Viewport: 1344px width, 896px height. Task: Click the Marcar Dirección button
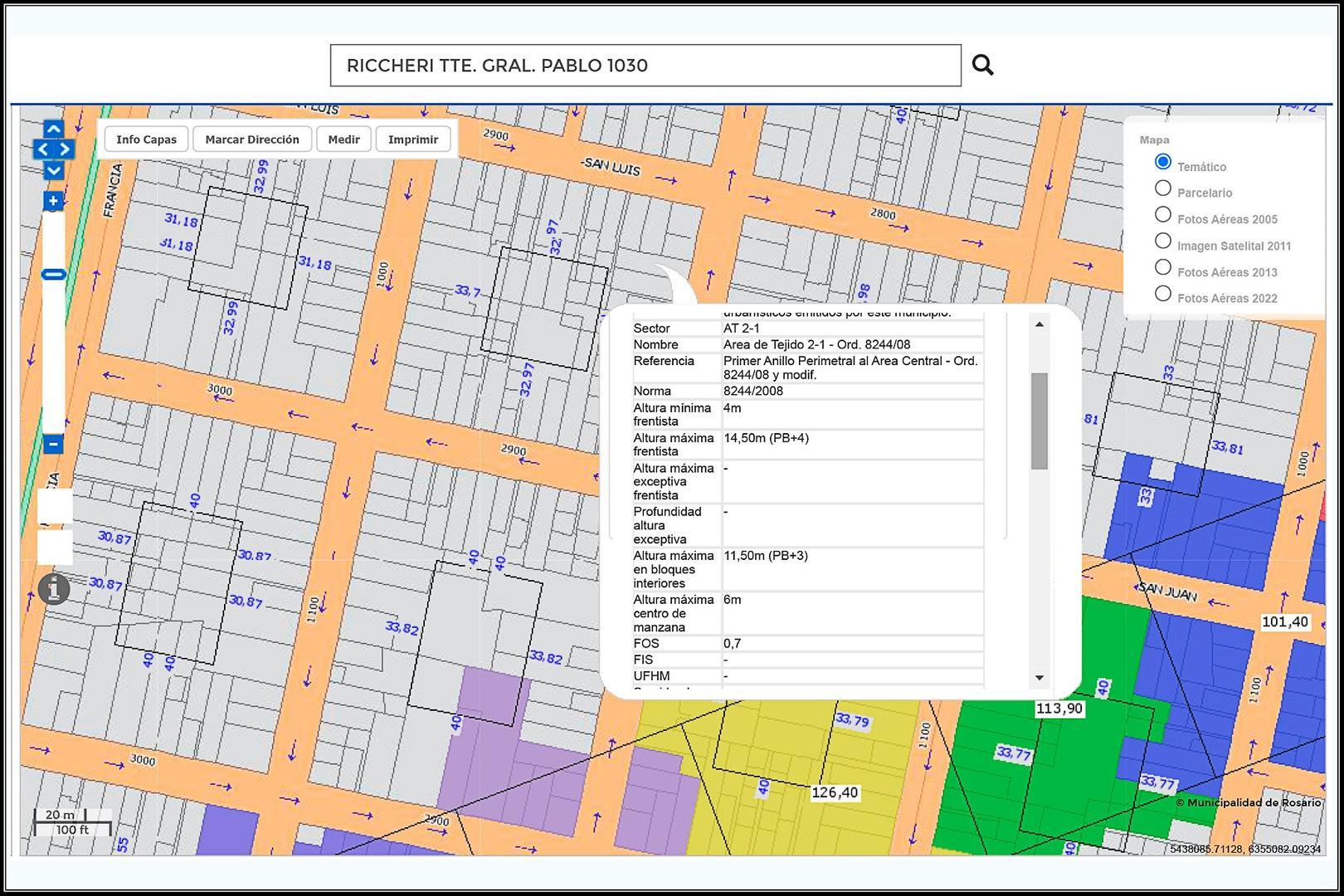click(252, 139)
